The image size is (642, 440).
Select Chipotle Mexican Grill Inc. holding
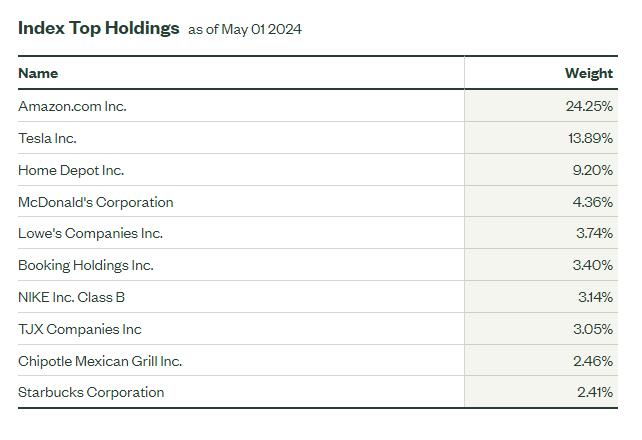pos(100,361)
